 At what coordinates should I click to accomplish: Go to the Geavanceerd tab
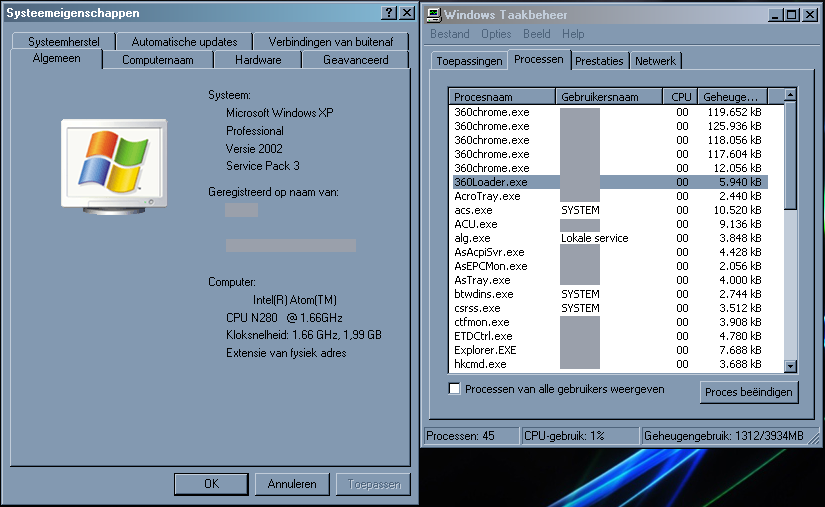coord(356,60)
